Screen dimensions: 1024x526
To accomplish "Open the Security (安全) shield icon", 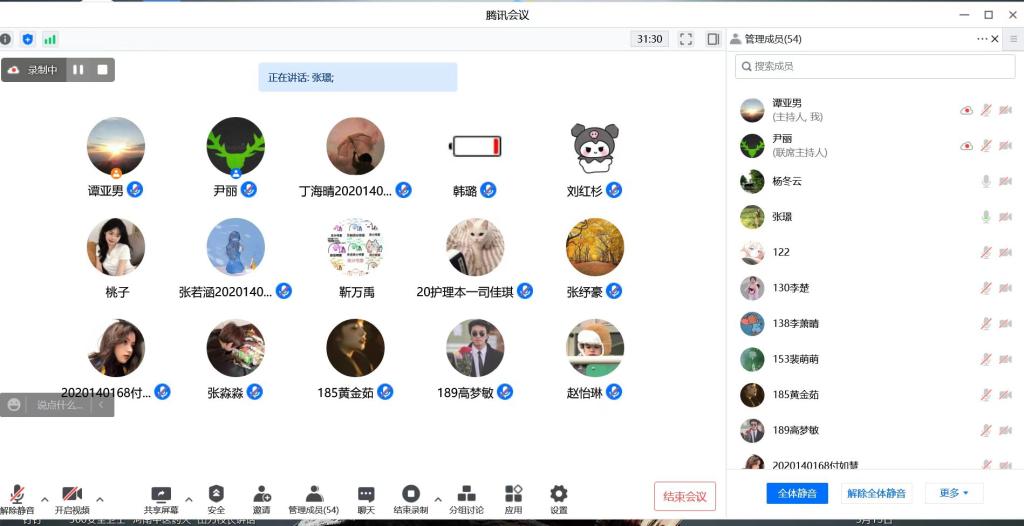I will 216,495.
